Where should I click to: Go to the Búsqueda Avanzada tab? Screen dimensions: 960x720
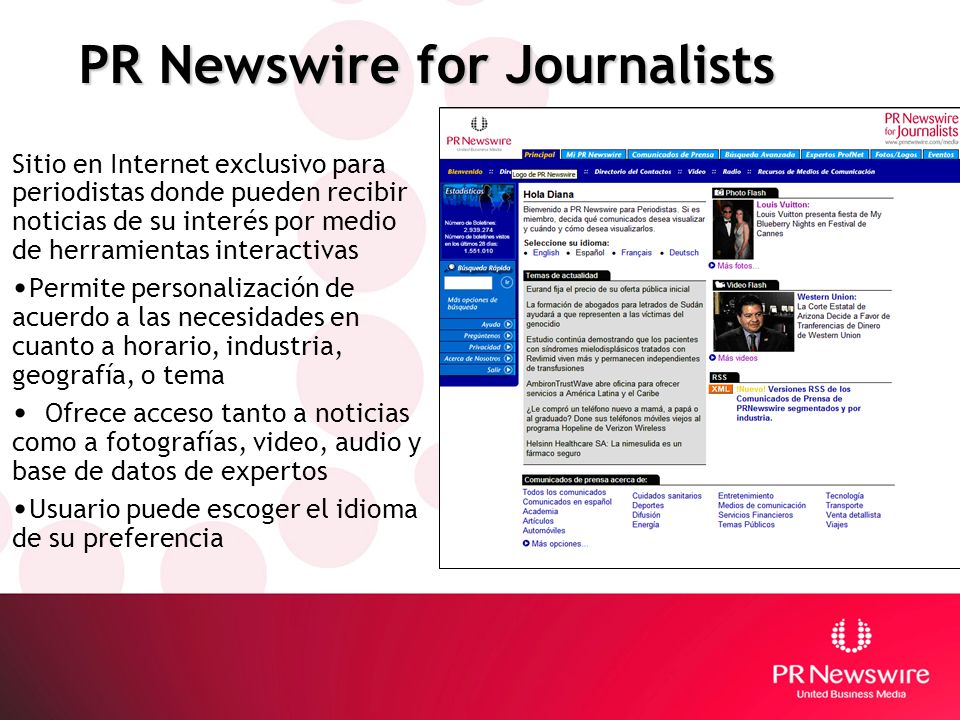[x=760, y=155]
